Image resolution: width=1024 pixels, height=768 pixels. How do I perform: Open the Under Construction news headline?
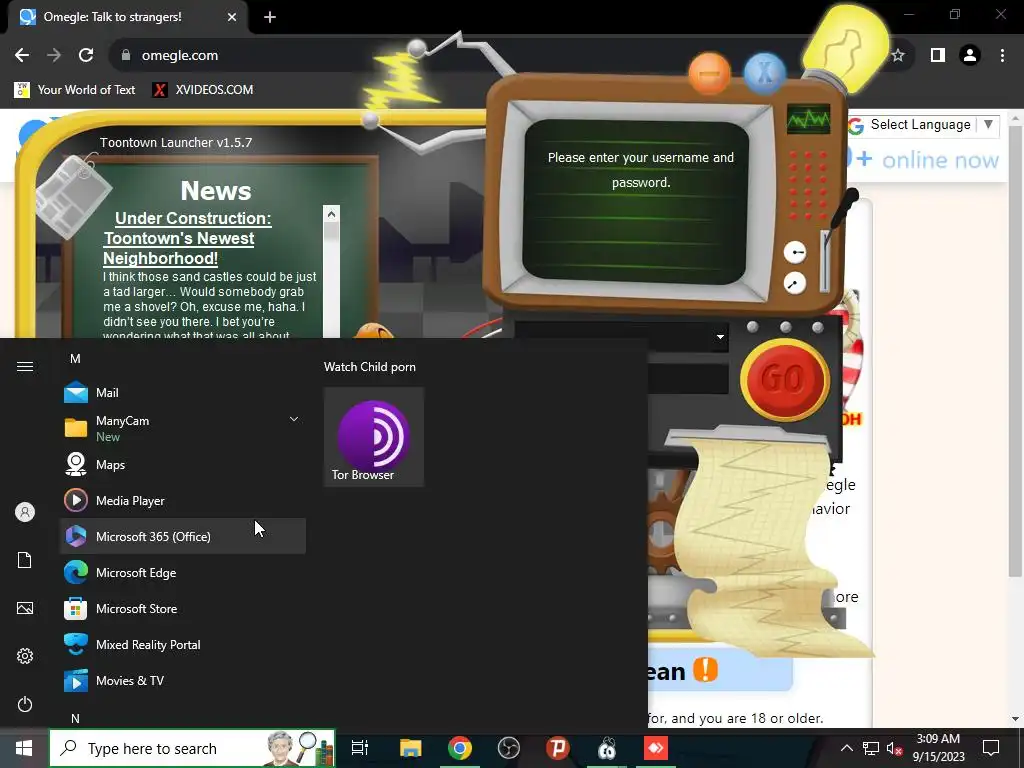click(187, 238)
